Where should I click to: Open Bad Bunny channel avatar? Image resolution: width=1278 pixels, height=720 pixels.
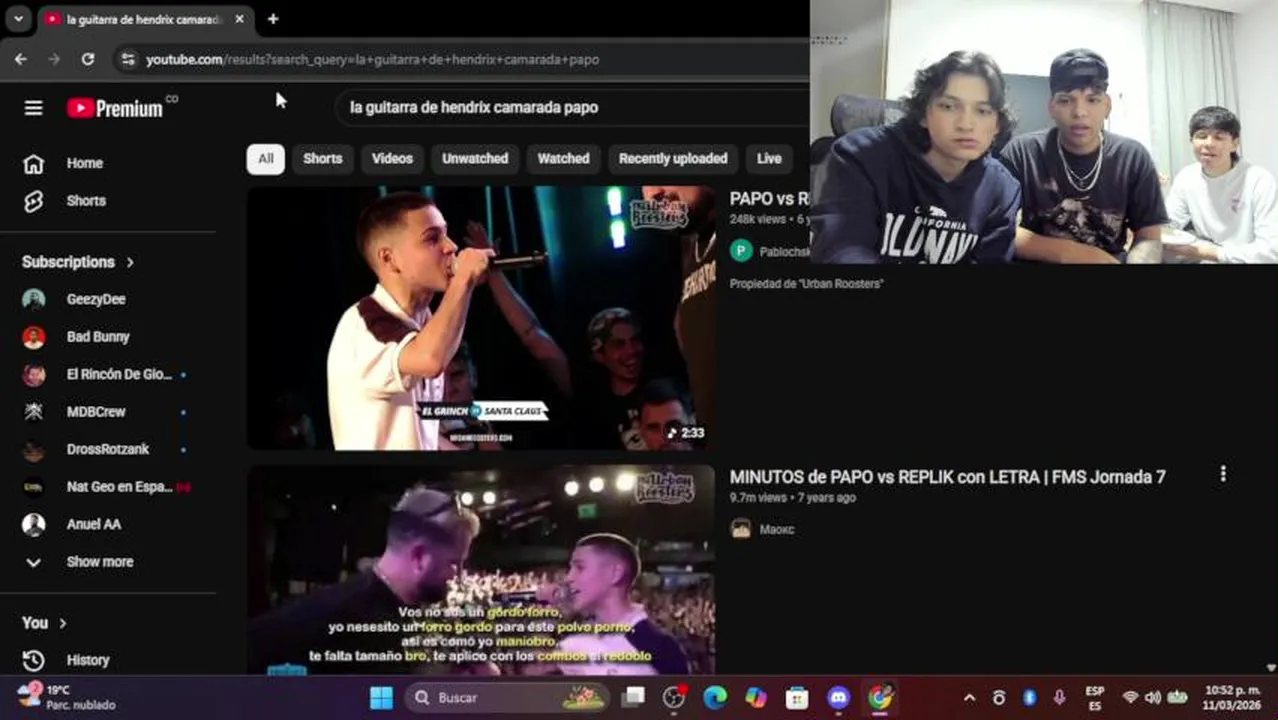(34, 337)
